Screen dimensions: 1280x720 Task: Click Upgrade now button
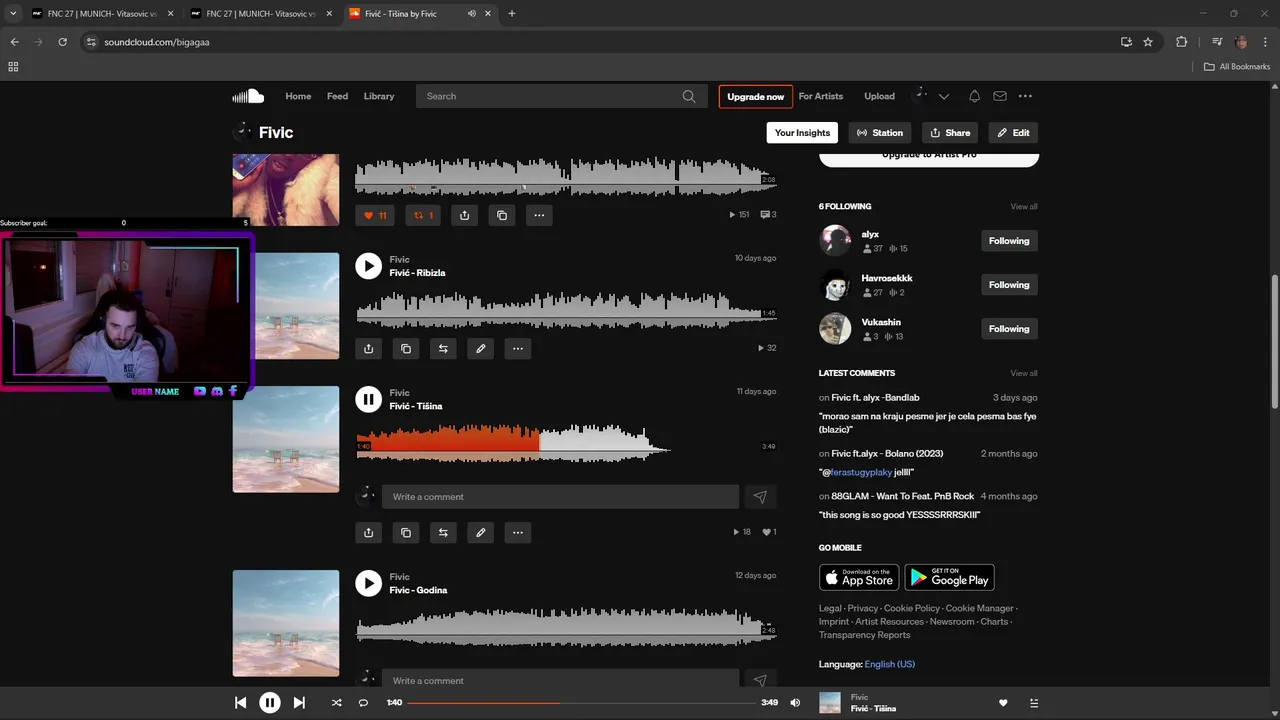(756, 97)
